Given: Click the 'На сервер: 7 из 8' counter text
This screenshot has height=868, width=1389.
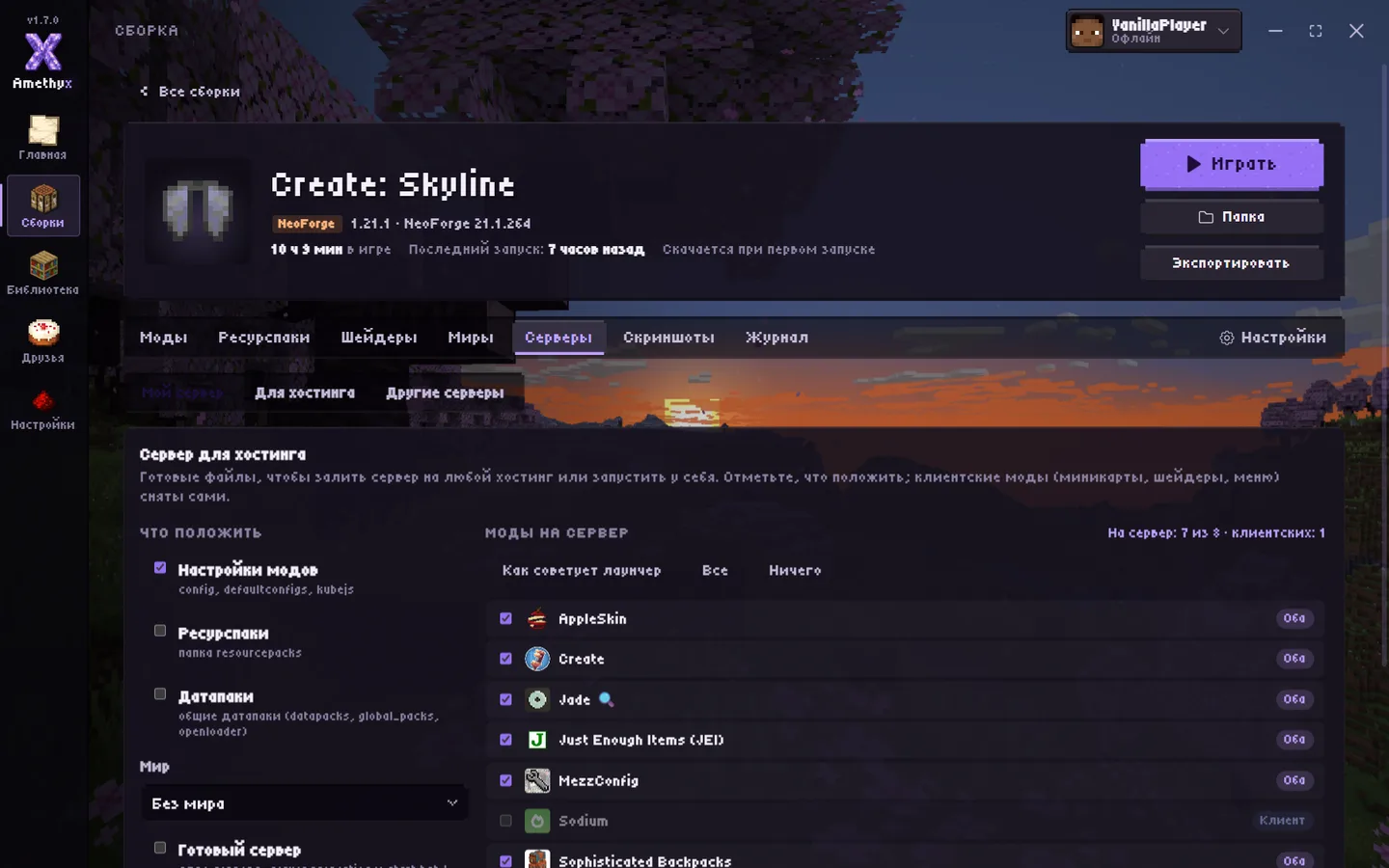Looking at the screenshot, I should click(x=1216, y=533).
